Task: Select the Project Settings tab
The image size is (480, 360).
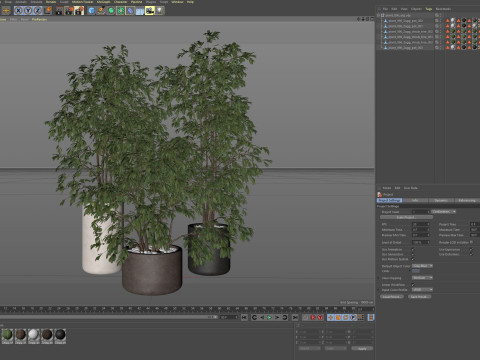Action: point(390,200)
